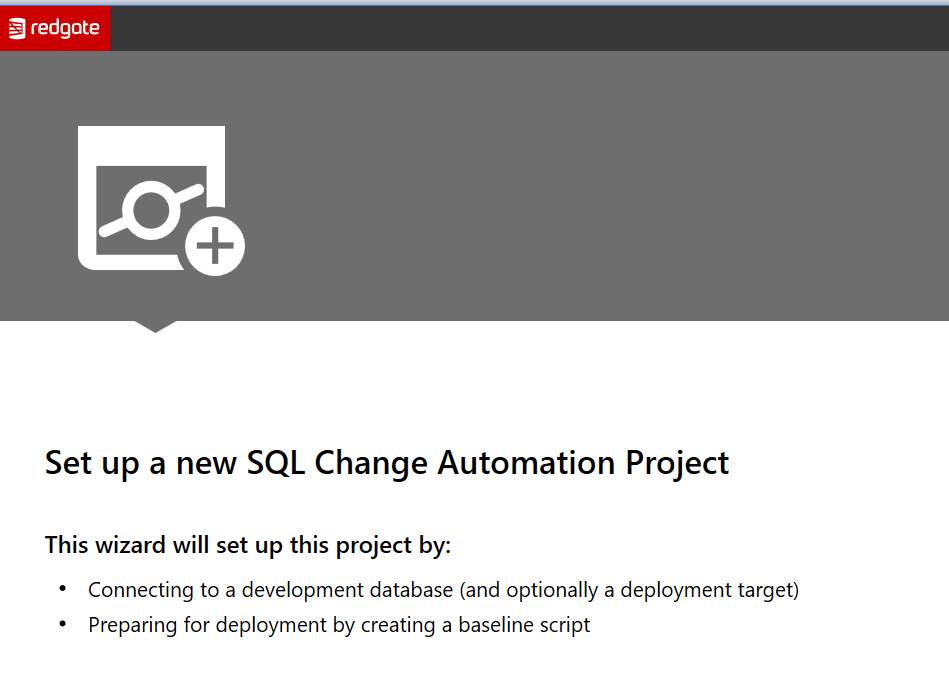Click the '(and optionally a deployment target)' text
949x676 pixels.
(628, 590)
